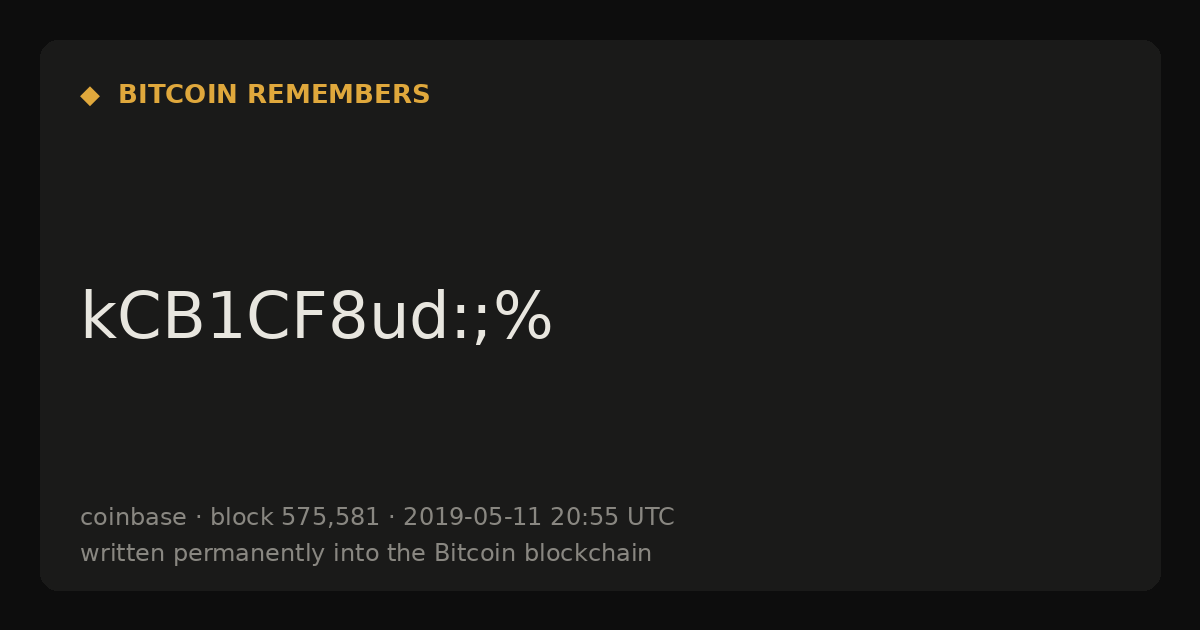Click the empty card area right of the message

[x=850, y=318]
